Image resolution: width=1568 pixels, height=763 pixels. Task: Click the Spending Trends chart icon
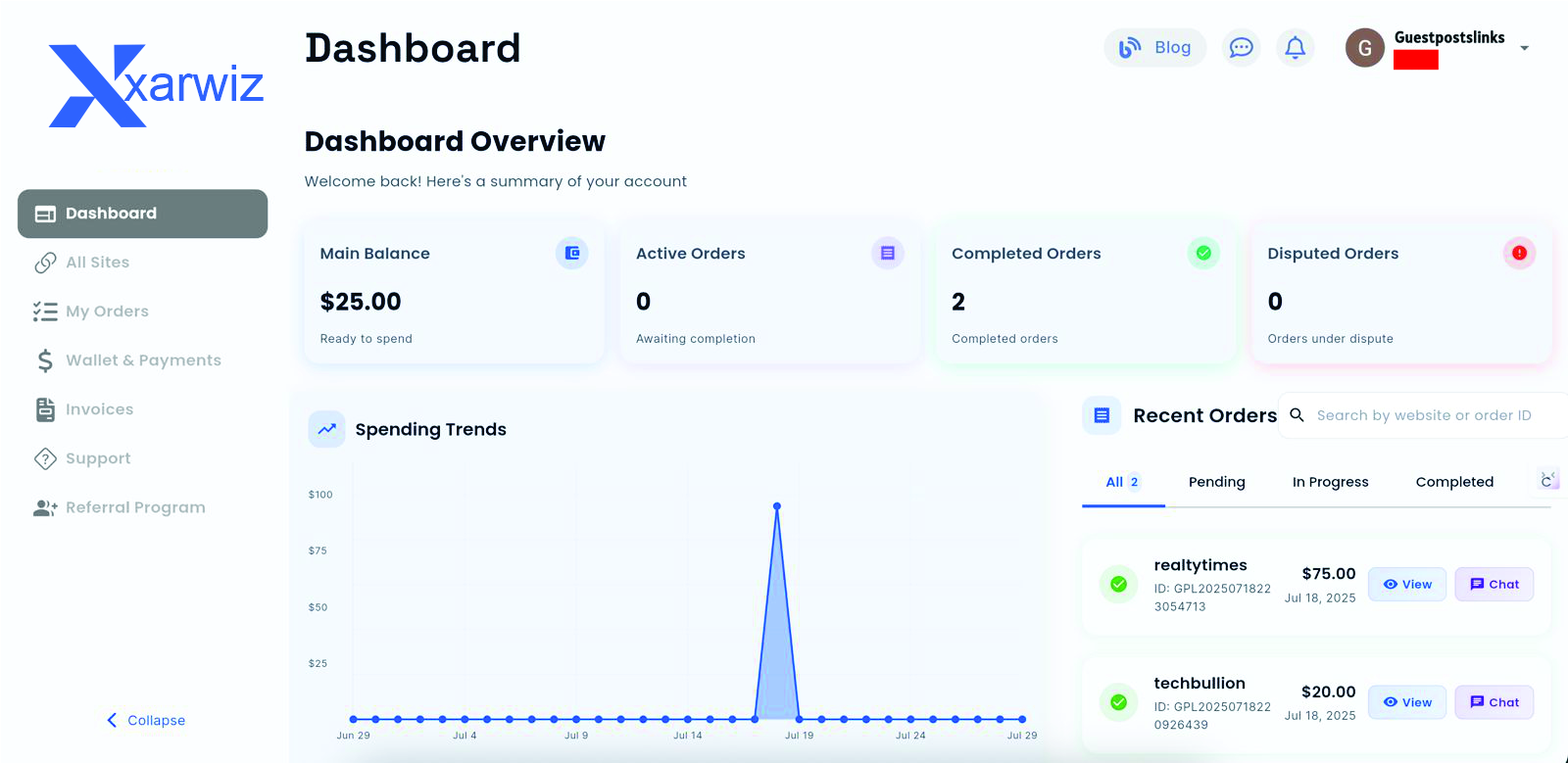pyautogui.click(x=326, y=429)
